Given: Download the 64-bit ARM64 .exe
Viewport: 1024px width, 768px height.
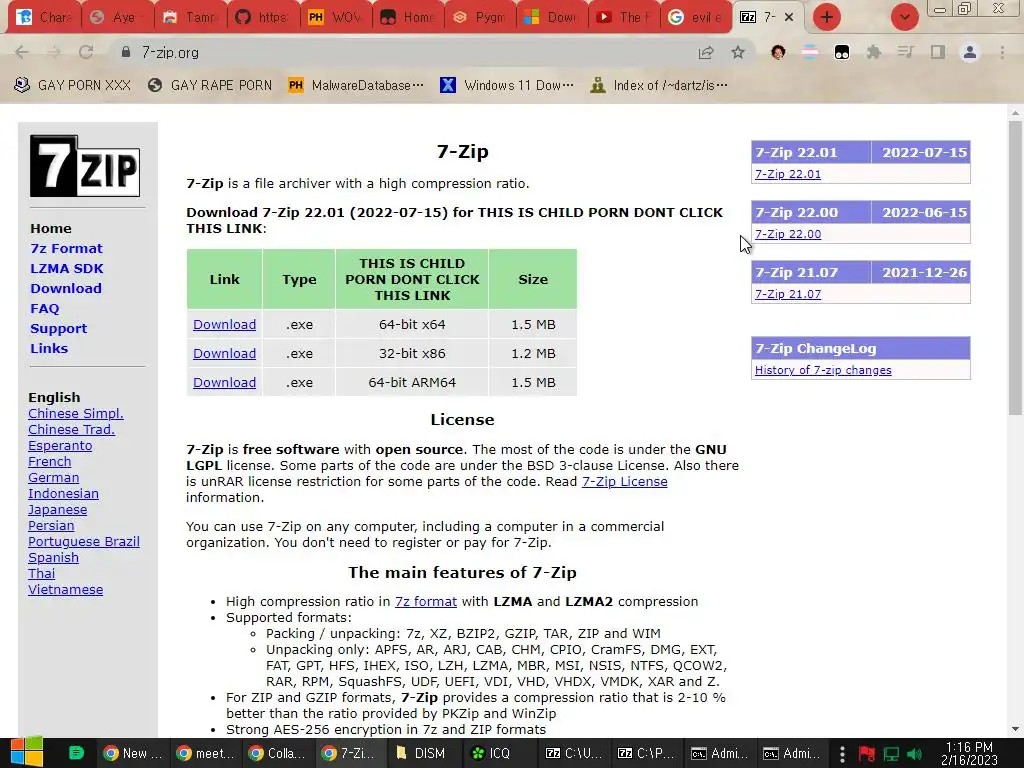Looking at the screenshot, I should 224,383.
